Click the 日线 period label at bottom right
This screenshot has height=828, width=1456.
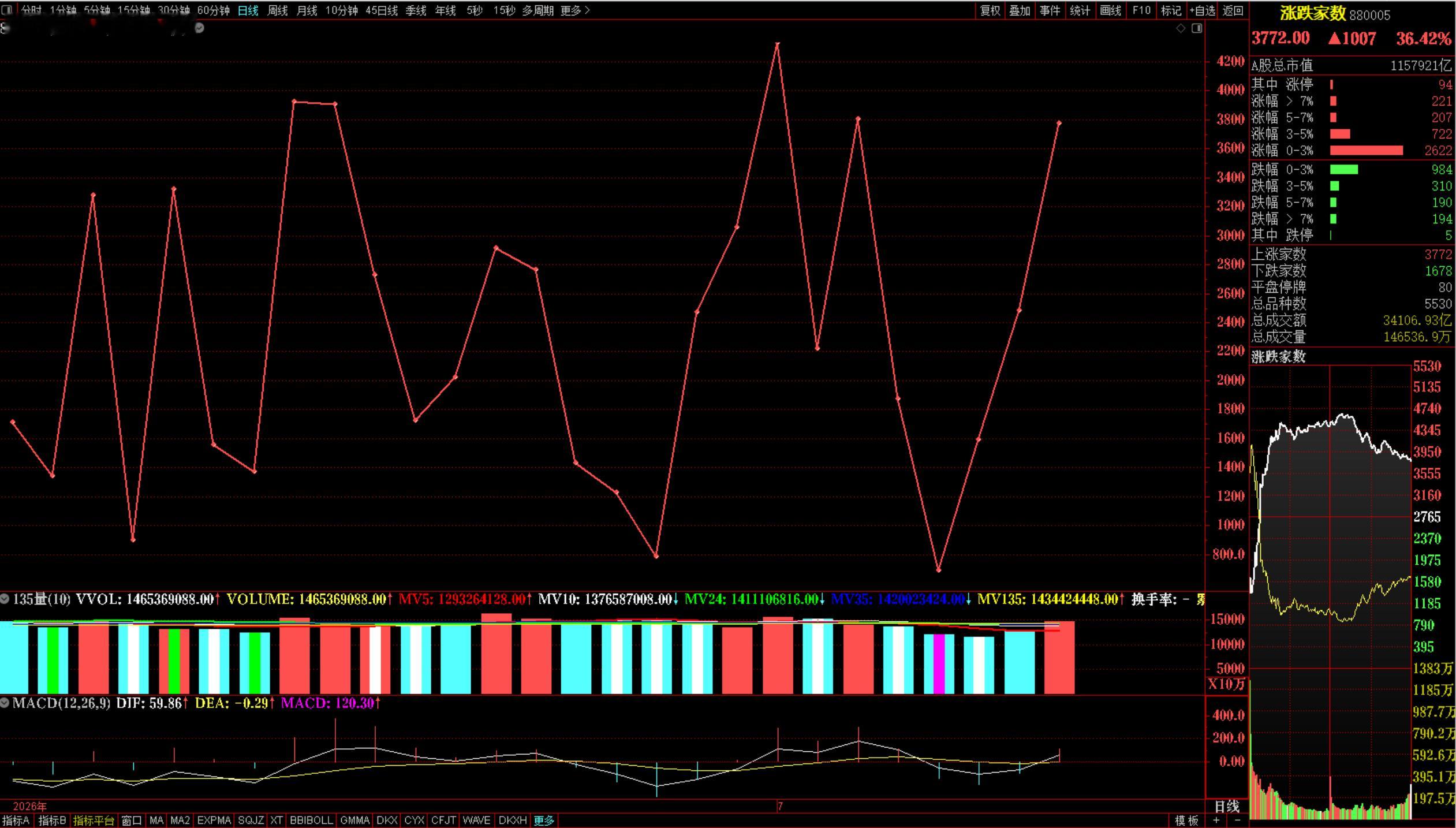tap(1227, 806)
